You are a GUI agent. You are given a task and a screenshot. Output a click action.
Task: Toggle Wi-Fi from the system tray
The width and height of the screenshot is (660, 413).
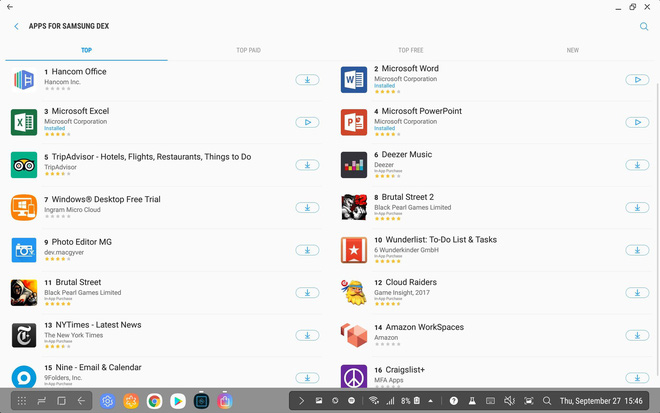374,401
